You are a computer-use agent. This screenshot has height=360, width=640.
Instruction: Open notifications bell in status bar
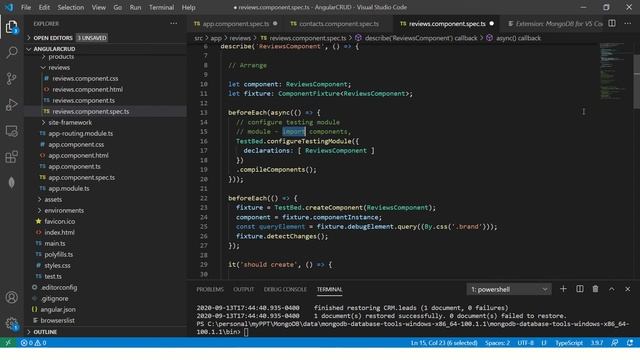click(x=630, y=343)
